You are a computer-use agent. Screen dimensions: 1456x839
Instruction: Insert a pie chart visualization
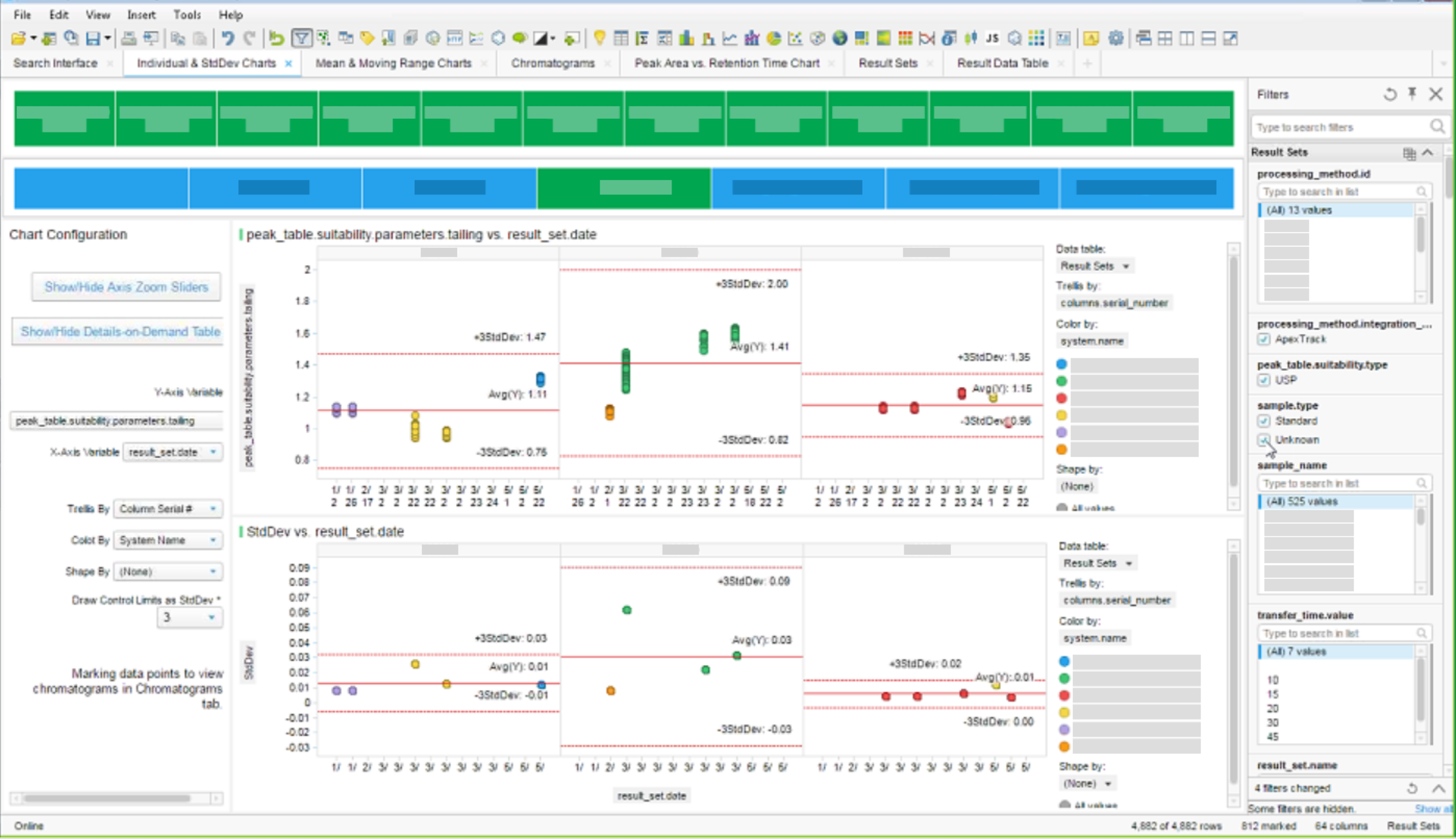click(x=773, y=39)
